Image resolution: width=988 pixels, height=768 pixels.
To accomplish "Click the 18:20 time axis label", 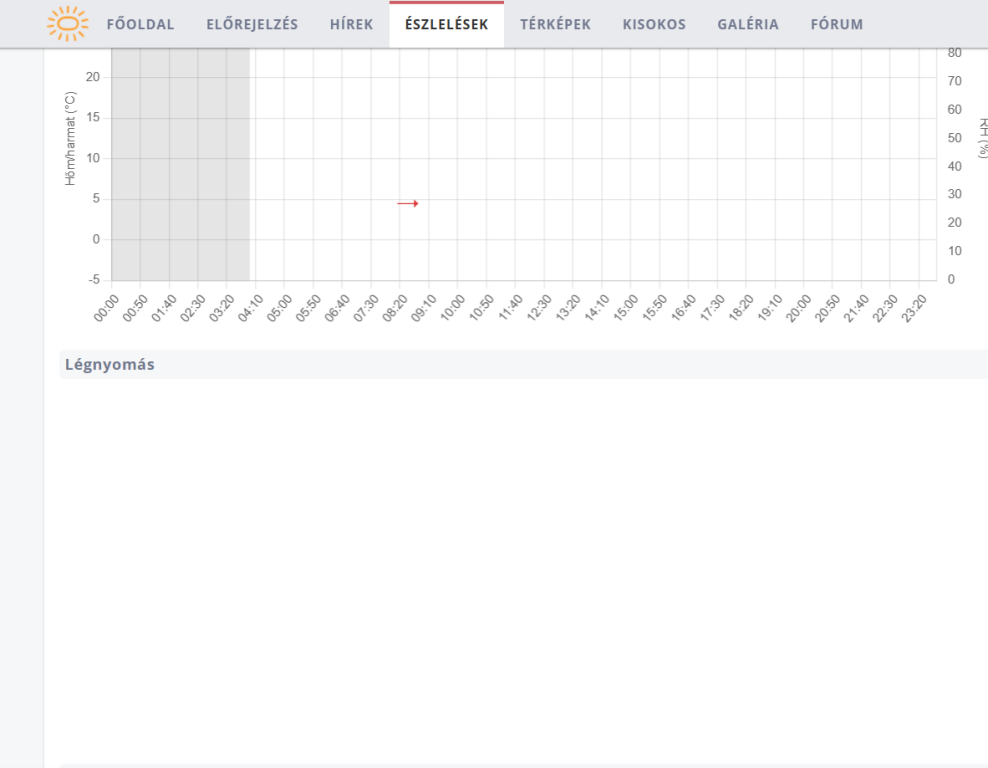I will (741, 307).
